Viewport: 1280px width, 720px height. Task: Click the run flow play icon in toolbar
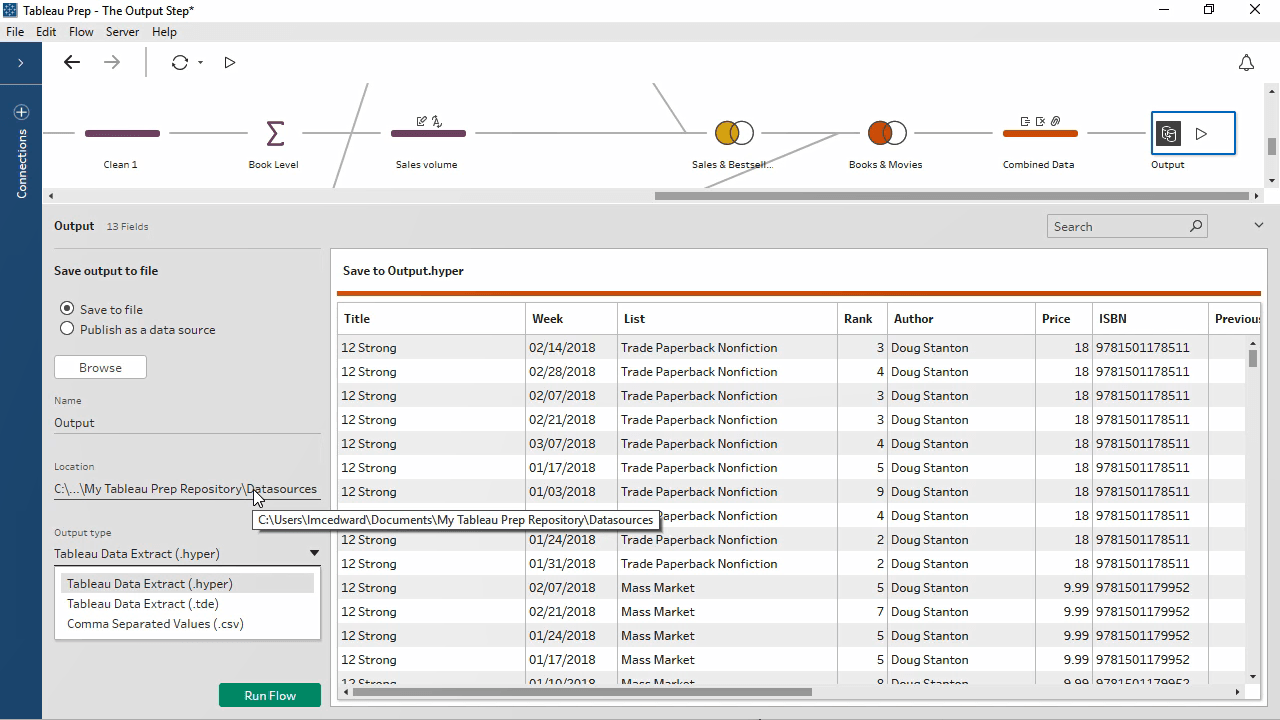point(230,62)
